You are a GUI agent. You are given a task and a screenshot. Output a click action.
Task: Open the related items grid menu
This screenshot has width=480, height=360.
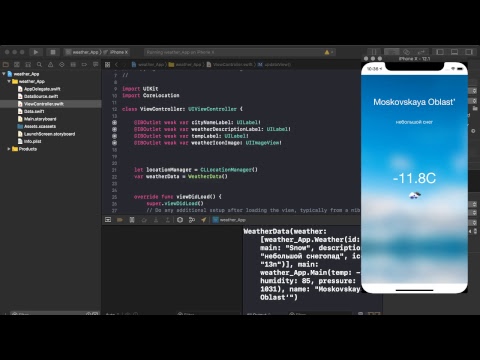click(107, 65)
